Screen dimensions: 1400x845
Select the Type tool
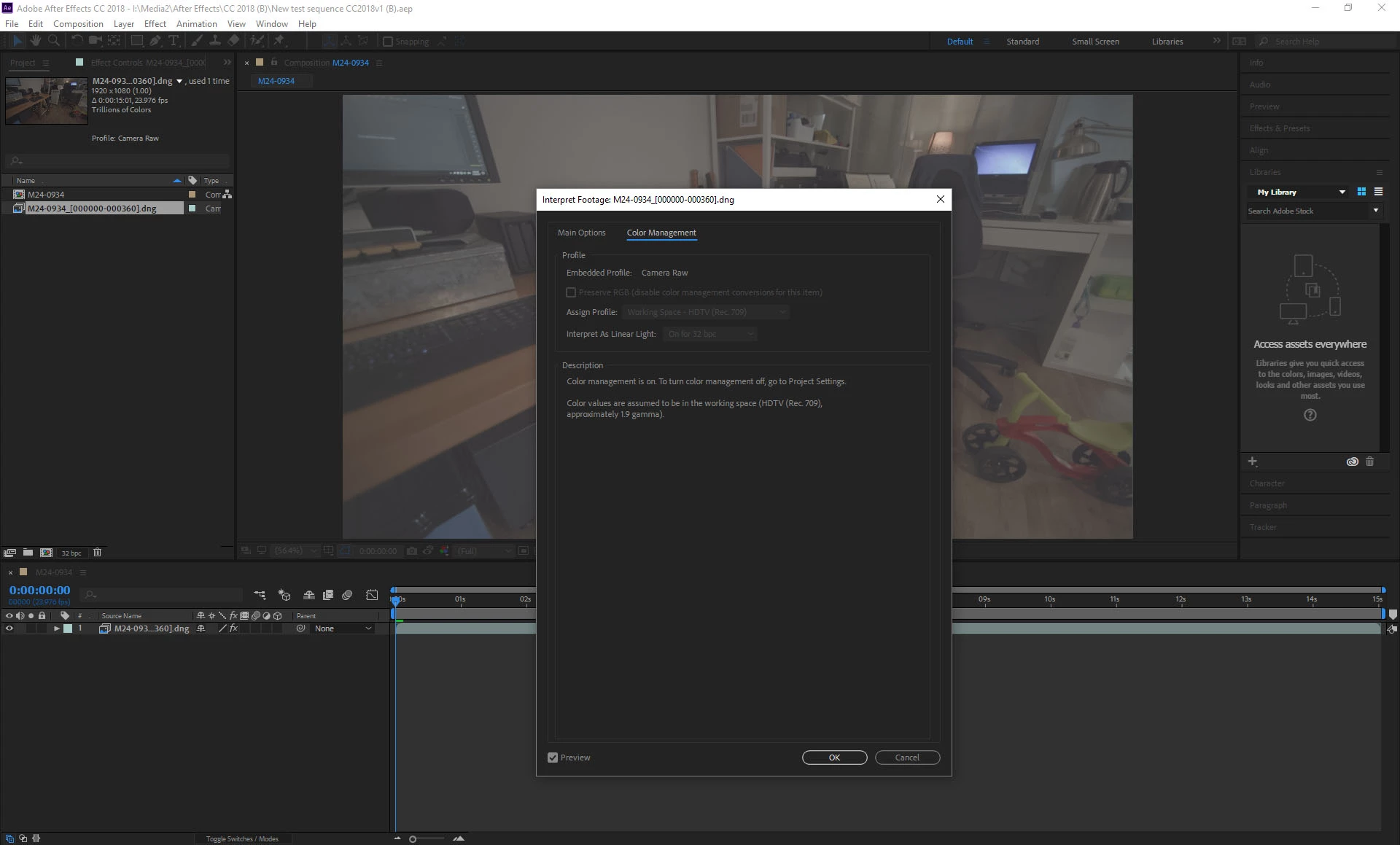[174, 41]
